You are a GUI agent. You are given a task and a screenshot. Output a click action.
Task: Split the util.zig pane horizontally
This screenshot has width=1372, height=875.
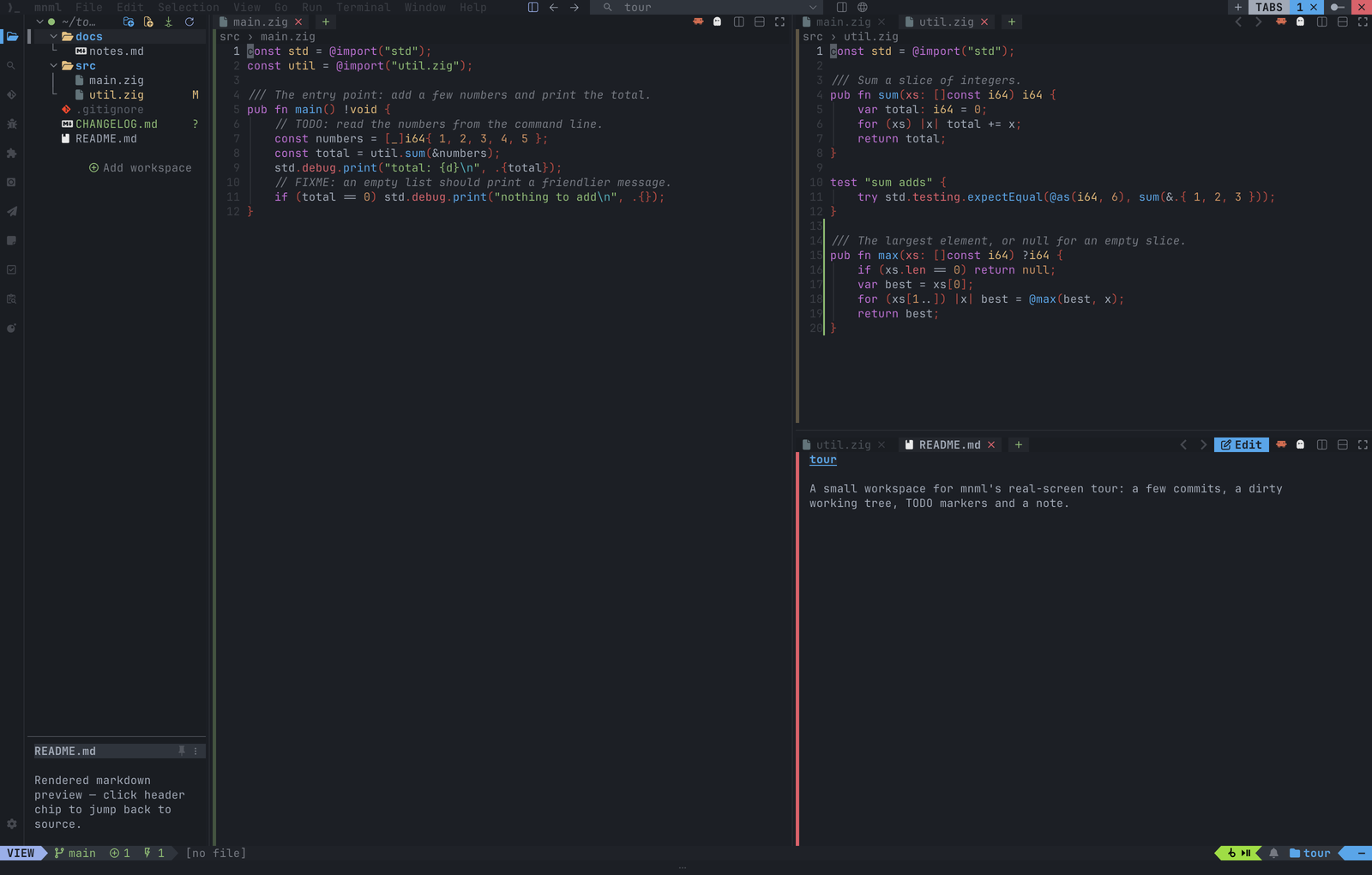click(1343, 22)
